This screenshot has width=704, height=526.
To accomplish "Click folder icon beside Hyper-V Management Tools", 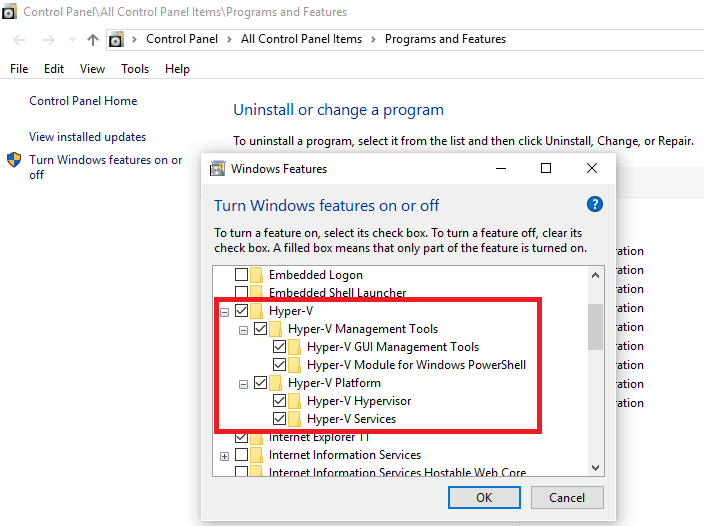I will click(x=275, y=329).
